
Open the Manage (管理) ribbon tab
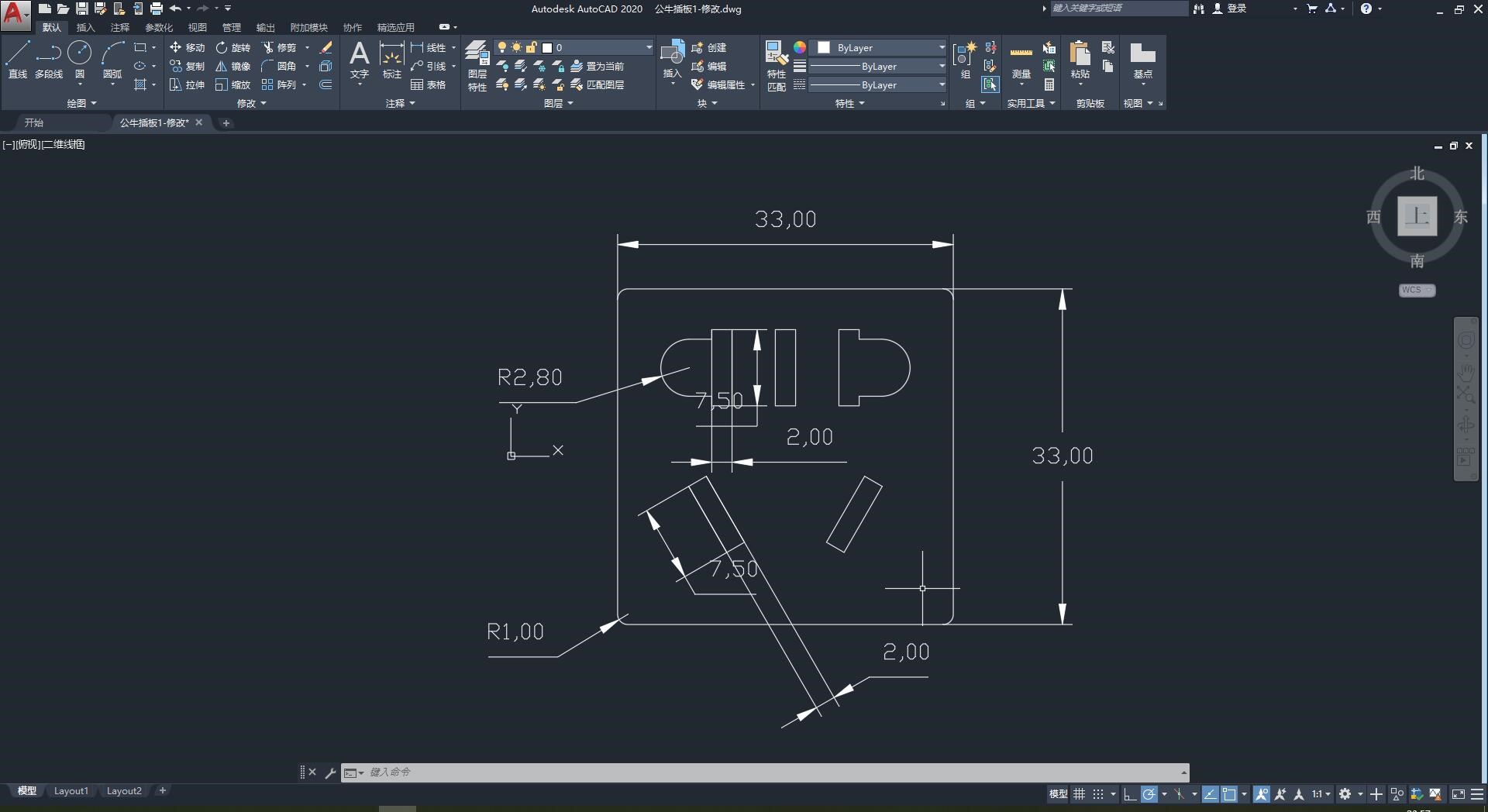232,27
